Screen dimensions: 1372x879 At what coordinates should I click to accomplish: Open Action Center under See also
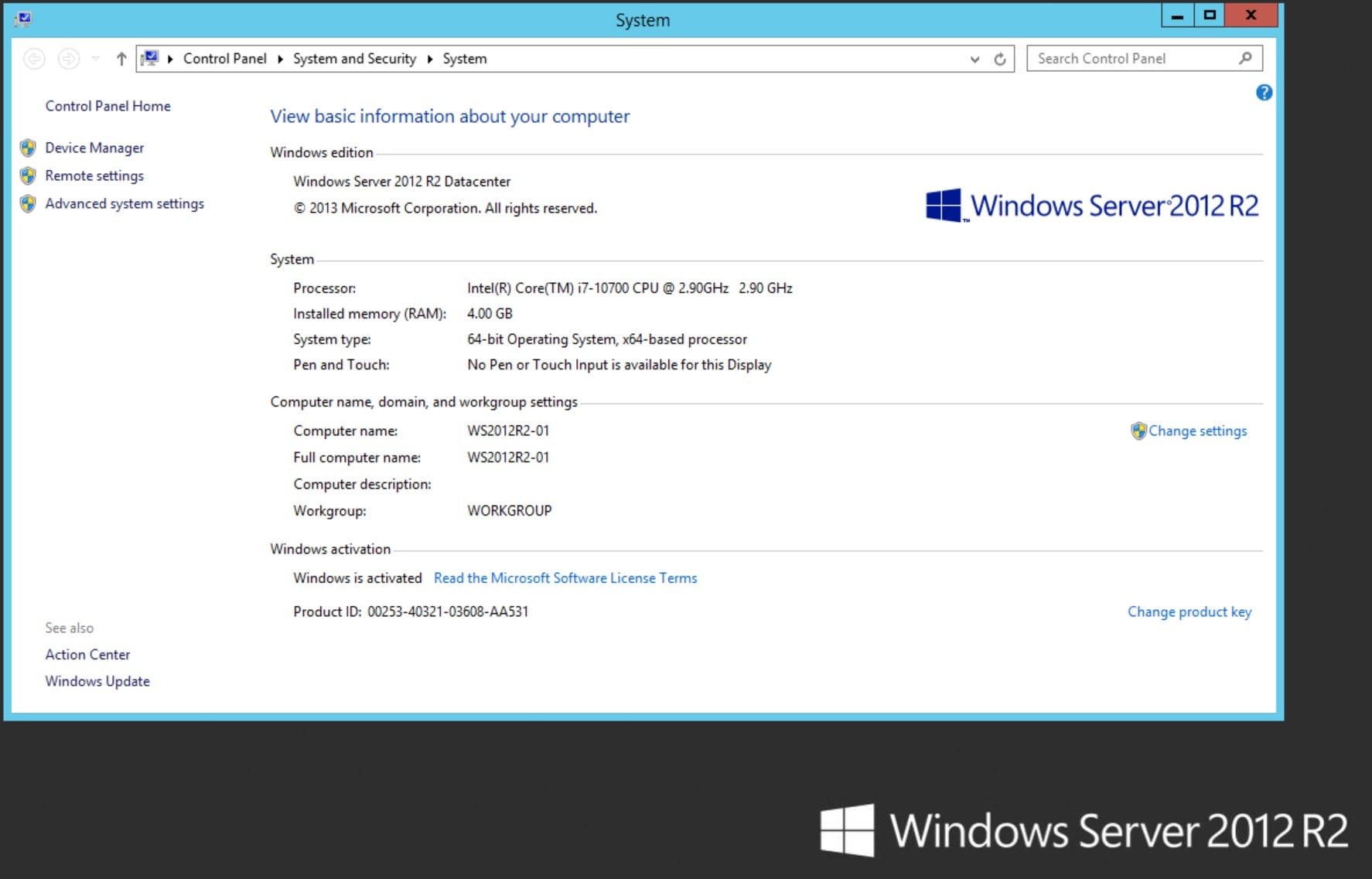(87, 655)
